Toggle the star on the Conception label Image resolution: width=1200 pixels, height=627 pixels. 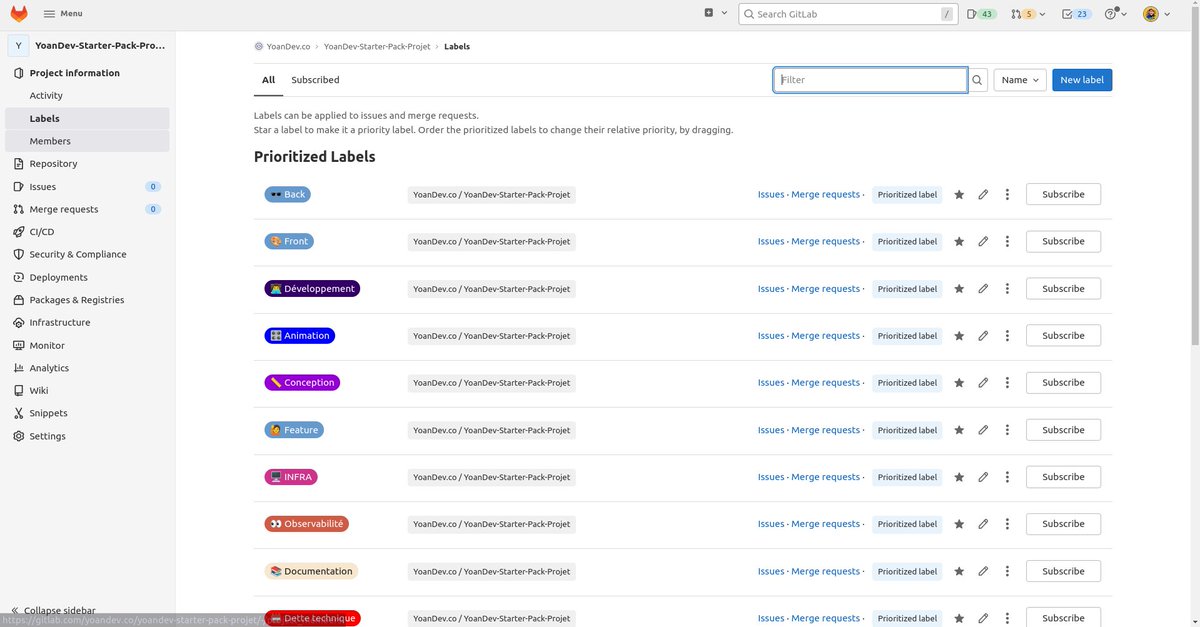[958, 382]
